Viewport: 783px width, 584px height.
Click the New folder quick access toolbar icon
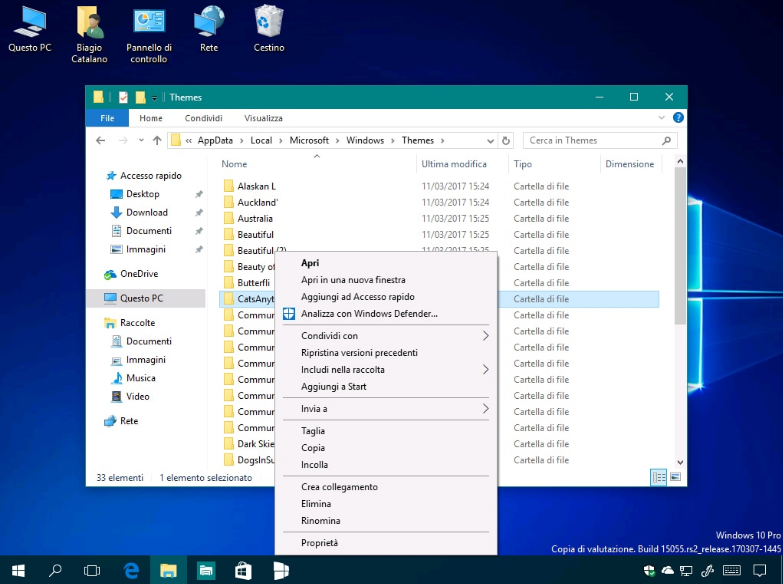(141, 97)
